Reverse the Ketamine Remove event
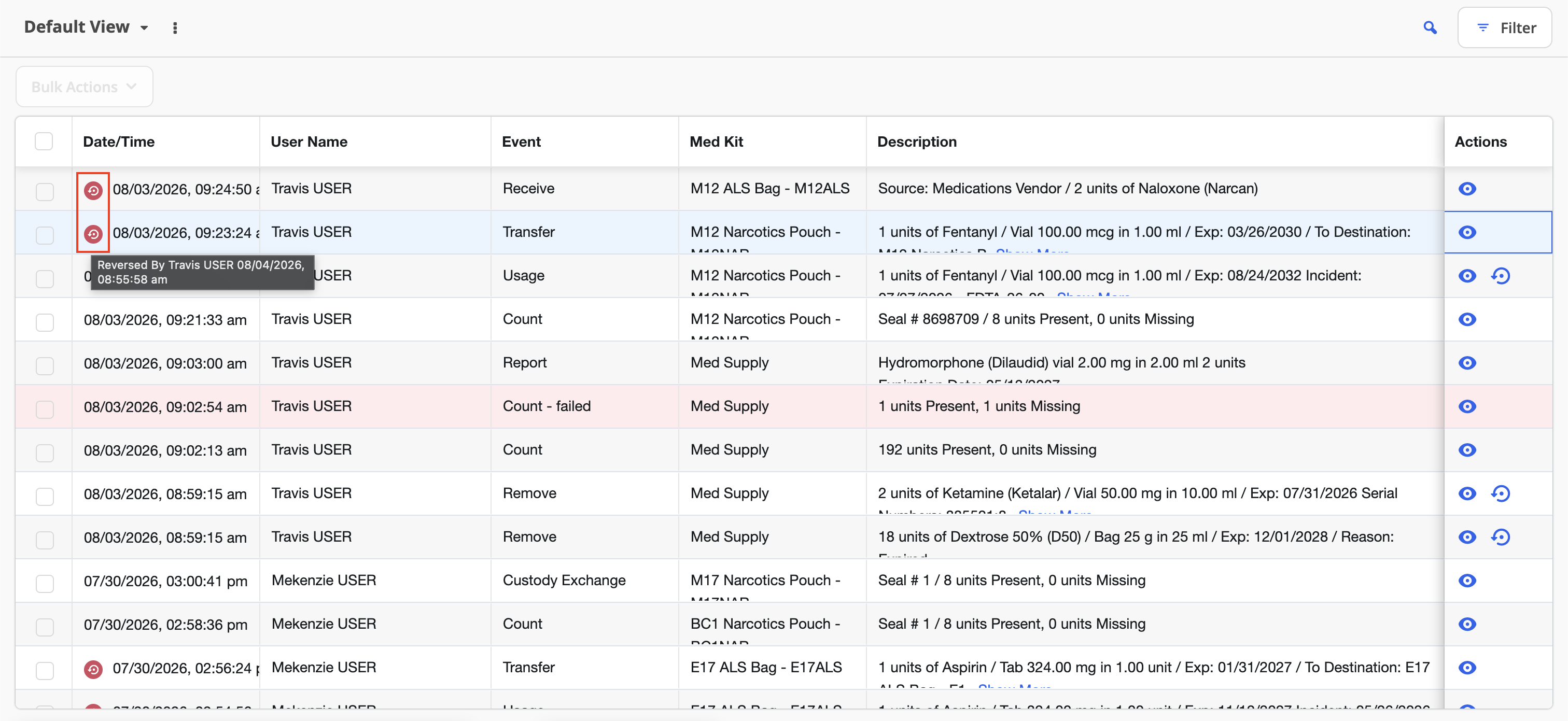1568x721 pixels. pyautogui.click(x=1501, y=493)
